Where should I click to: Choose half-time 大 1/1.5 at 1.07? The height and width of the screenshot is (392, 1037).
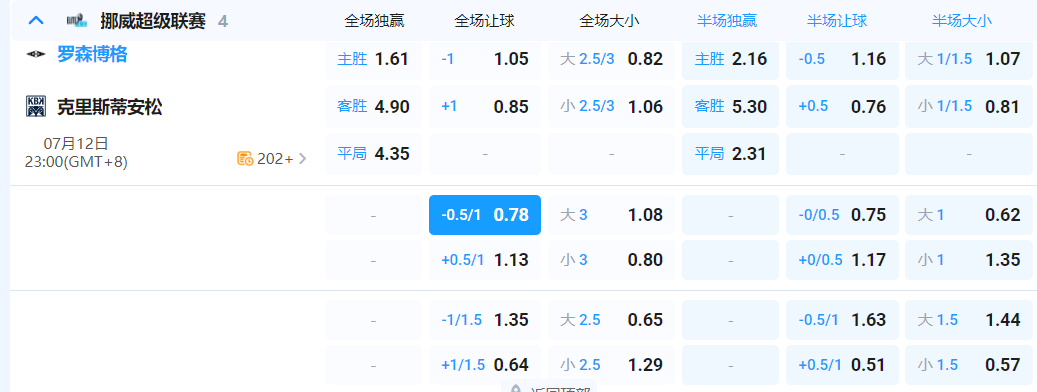969,59
